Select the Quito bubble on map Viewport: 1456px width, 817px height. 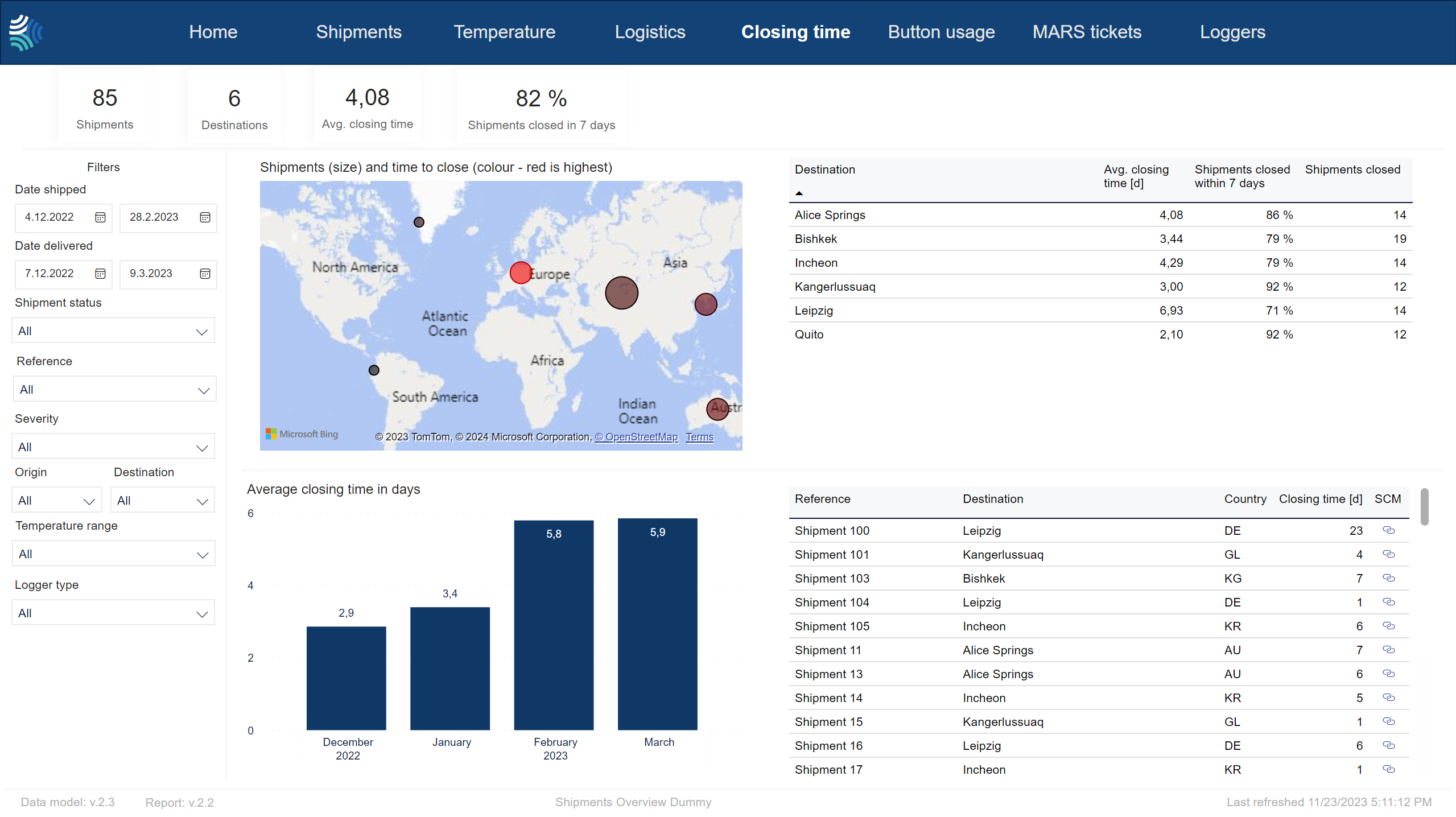coord(374,370)
